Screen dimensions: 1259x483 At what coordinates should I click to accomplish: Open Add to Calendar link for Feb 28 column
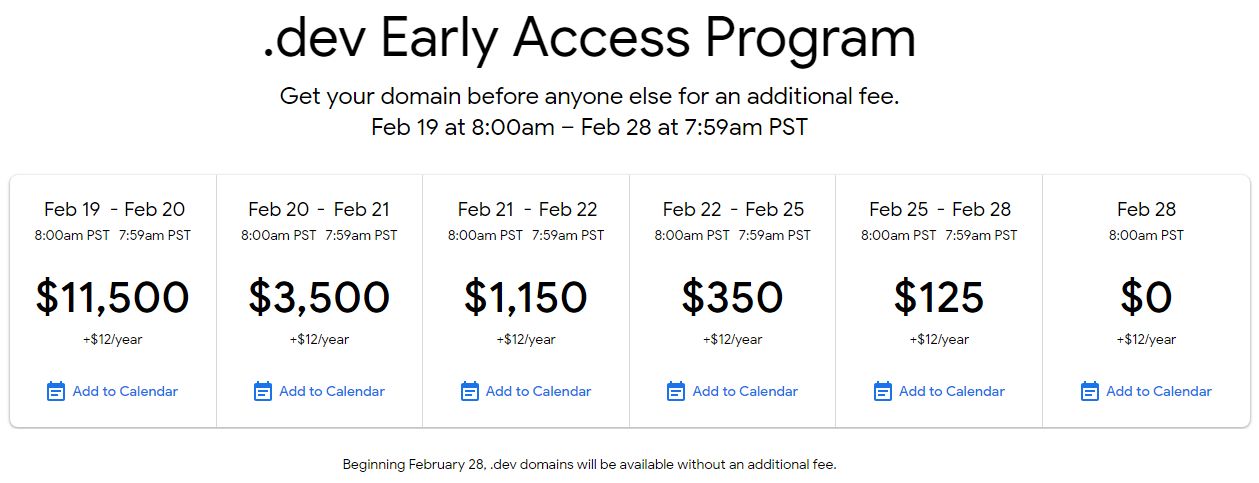[x=1158, y=391]
